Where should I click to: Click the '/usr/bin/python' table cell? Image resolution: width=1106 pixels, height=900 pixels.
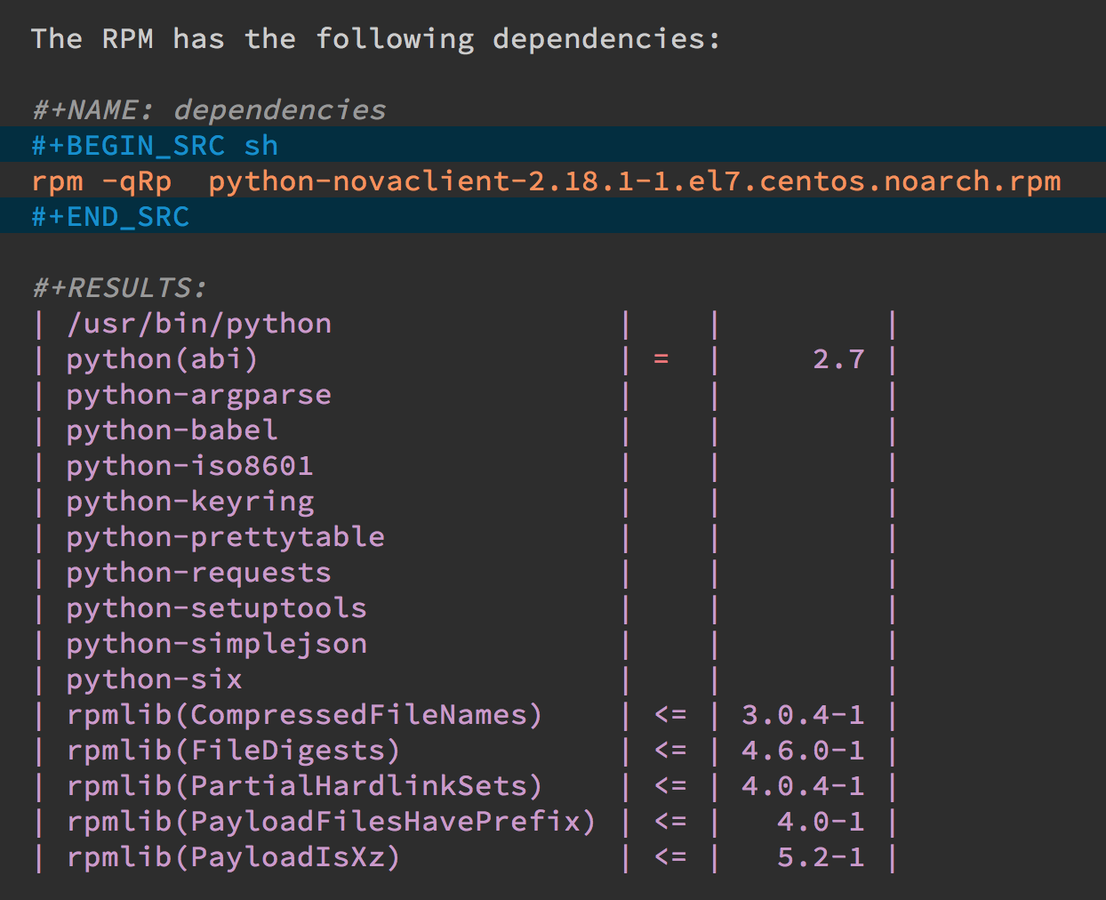point(199,324)
